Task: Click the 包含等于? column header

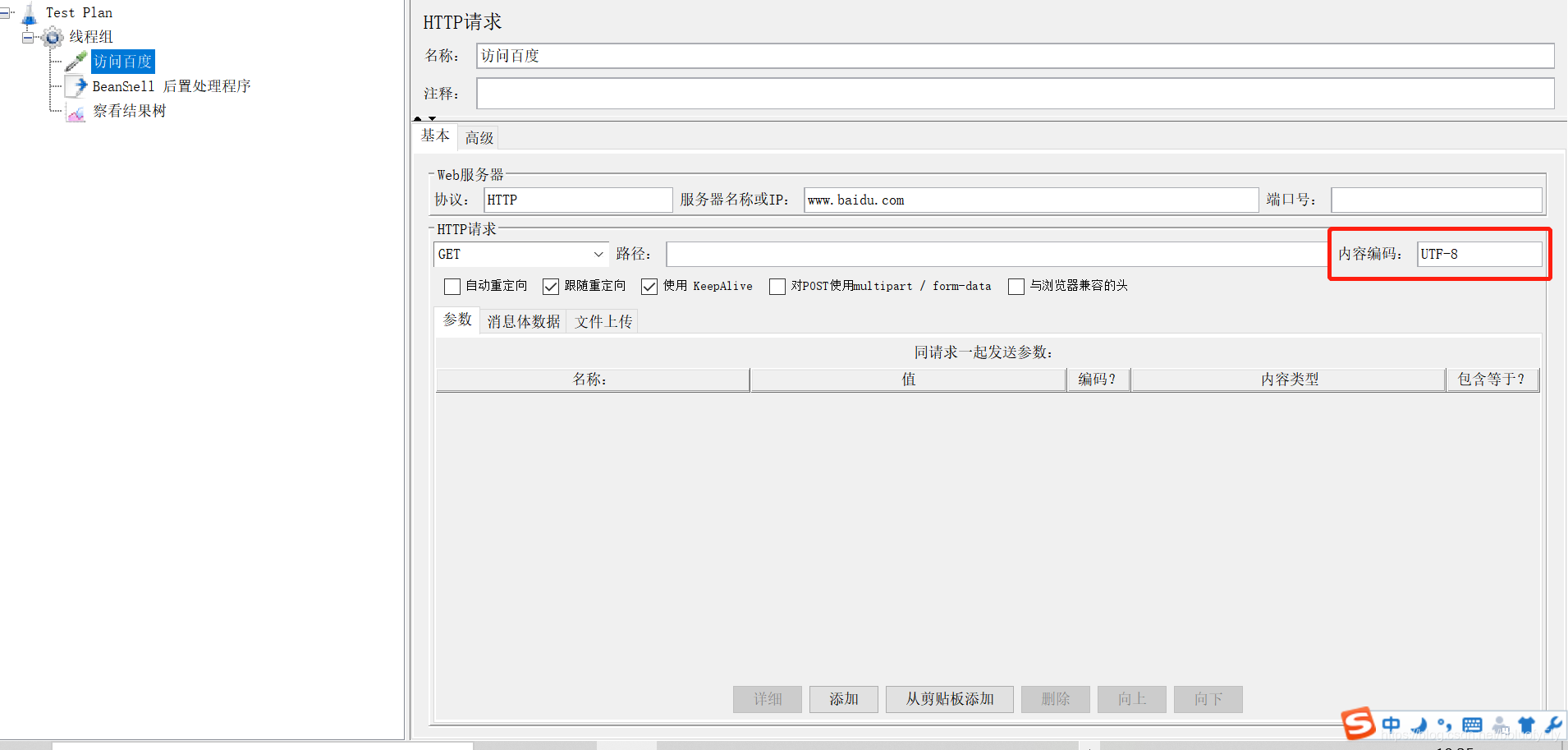Action: pyautogui.click(x=1492, y=380)
